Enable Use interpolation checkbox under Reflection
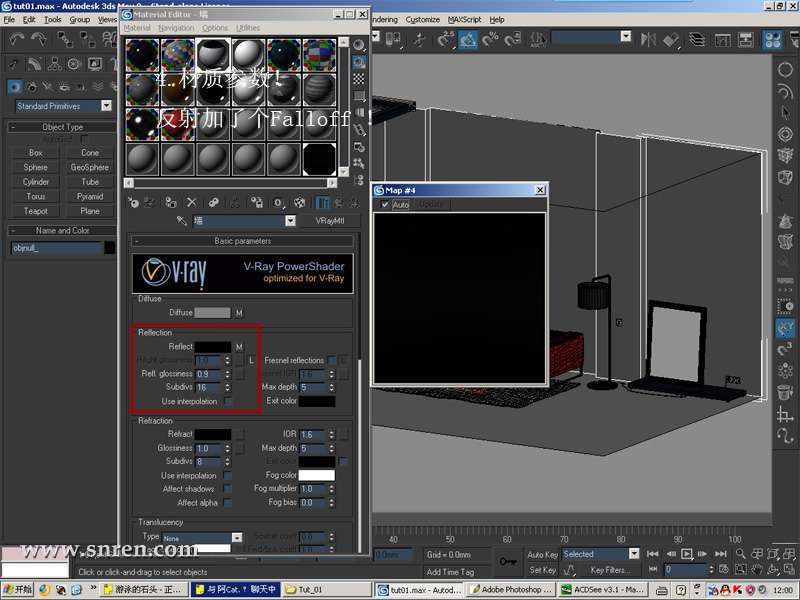800x600 pixels. [x=228, y=401]
